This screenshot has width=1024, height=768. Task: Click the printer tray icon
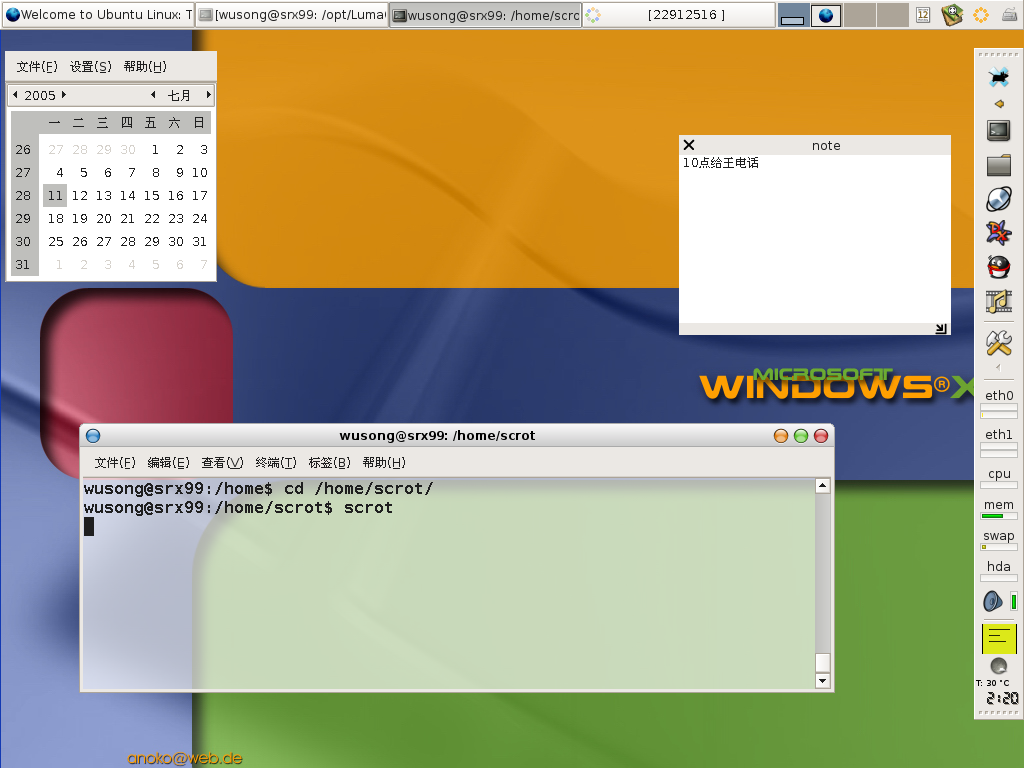(1010, 14)
